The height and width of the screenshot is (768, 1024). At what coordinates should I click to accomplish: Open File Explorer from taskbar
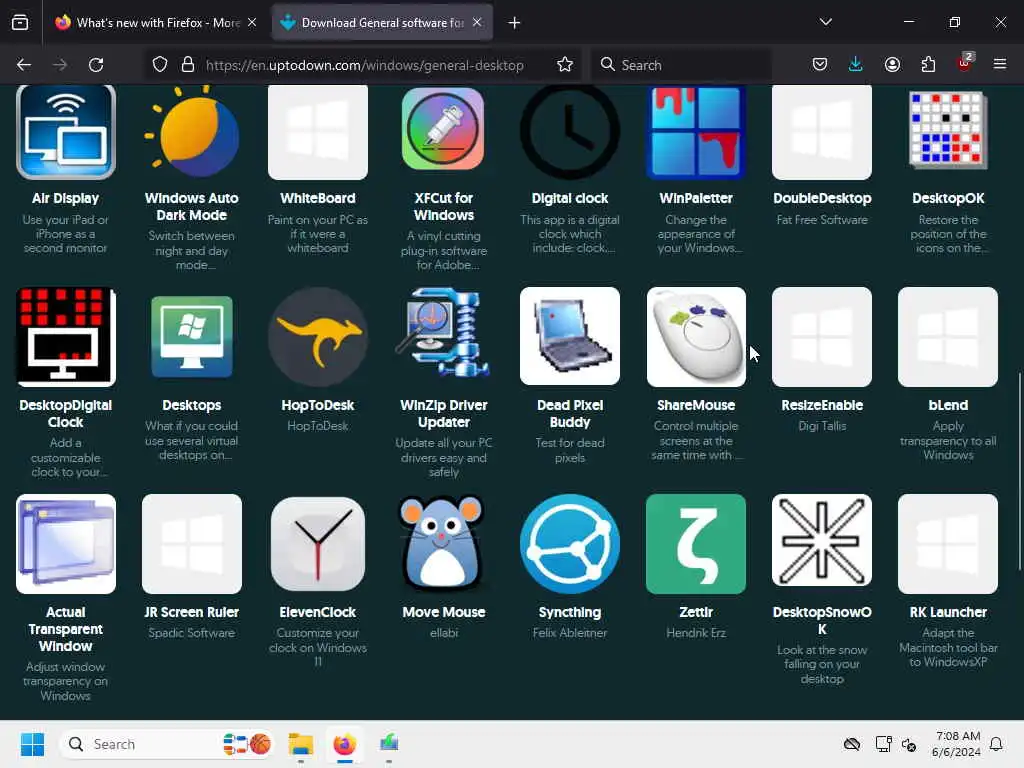pyautogui.click(x=301, y=744)
